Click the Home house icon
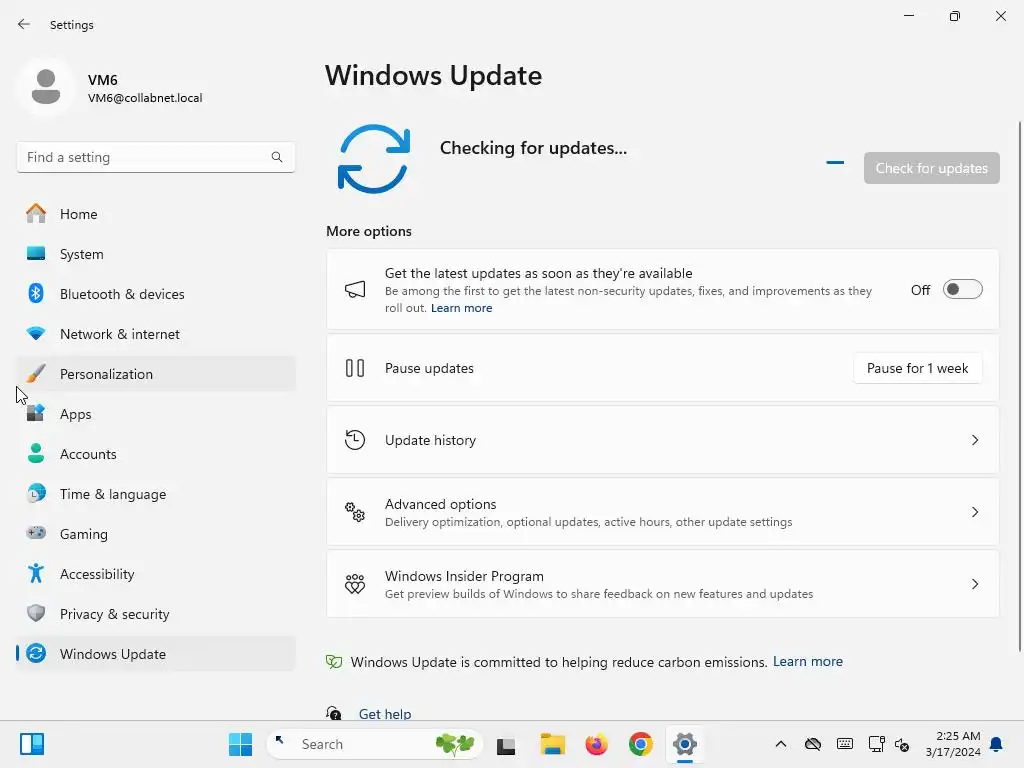This screenshot has height=768, width=1024. pos(36,214)
